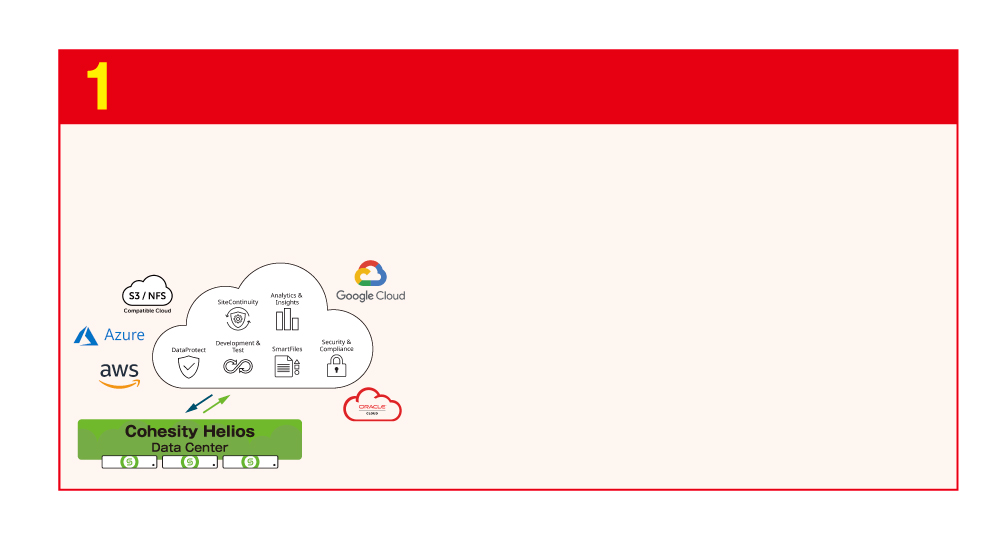1000x540 pixels.
Task: Click the first Cohesity node under Data Center
Action: (x=129, y=462)
